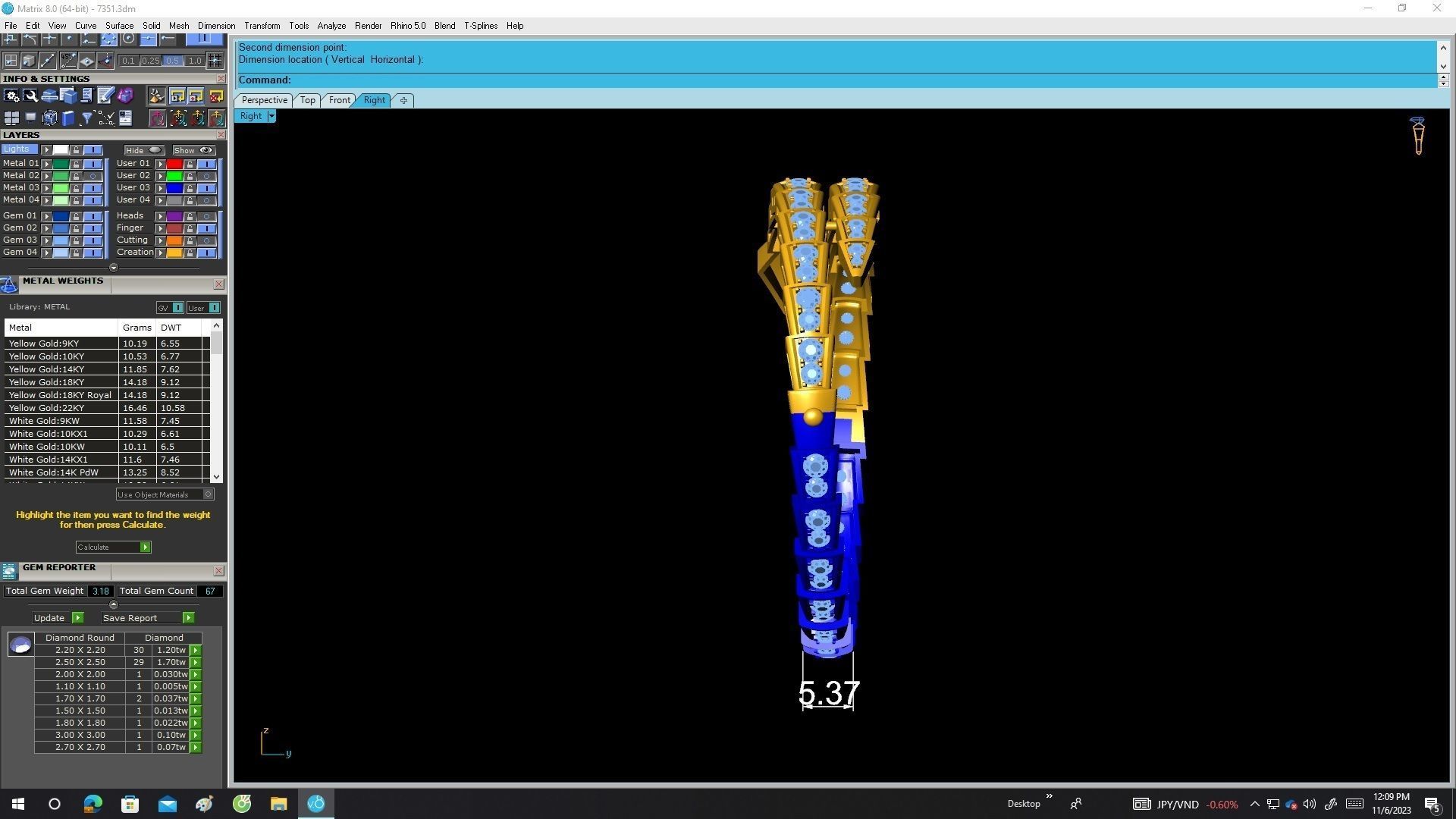
Task: Open the blue book icon
Action: pos(68,118)
